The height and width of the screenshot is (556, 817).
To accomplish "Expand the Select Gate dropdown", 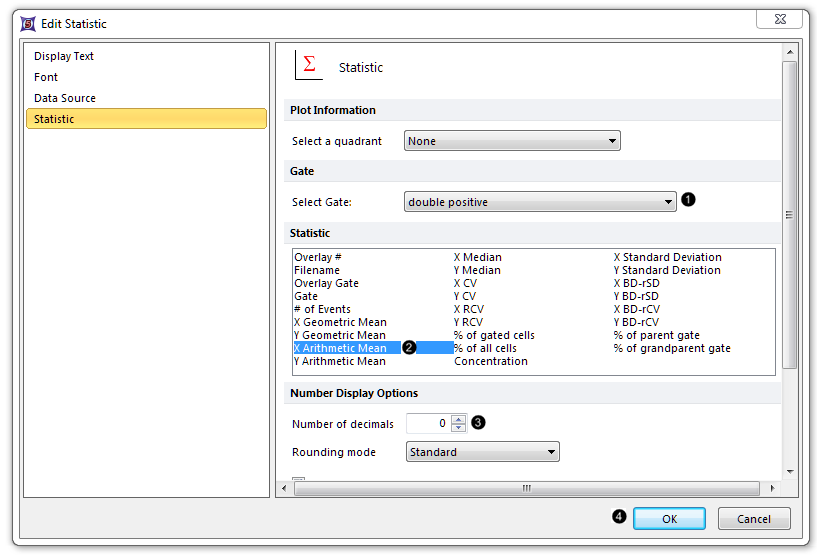I will tap(540, 202).
